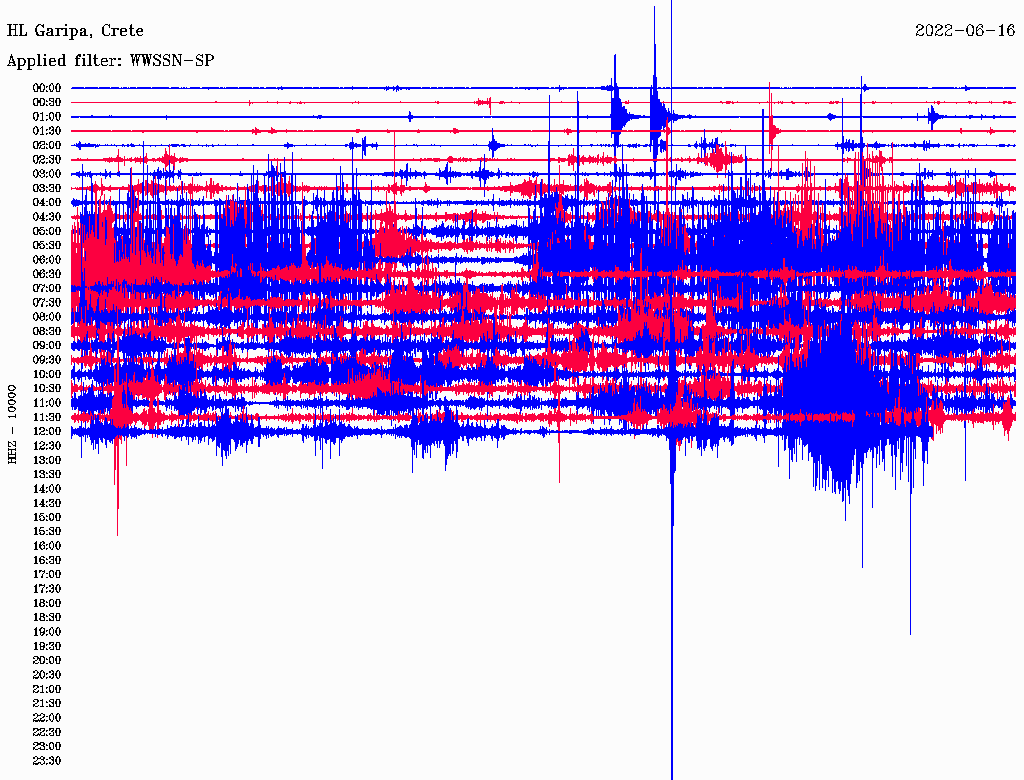The image size is (1024, 780).
Task: Click the 00:30 time label
Action: [x=47, y=102]
